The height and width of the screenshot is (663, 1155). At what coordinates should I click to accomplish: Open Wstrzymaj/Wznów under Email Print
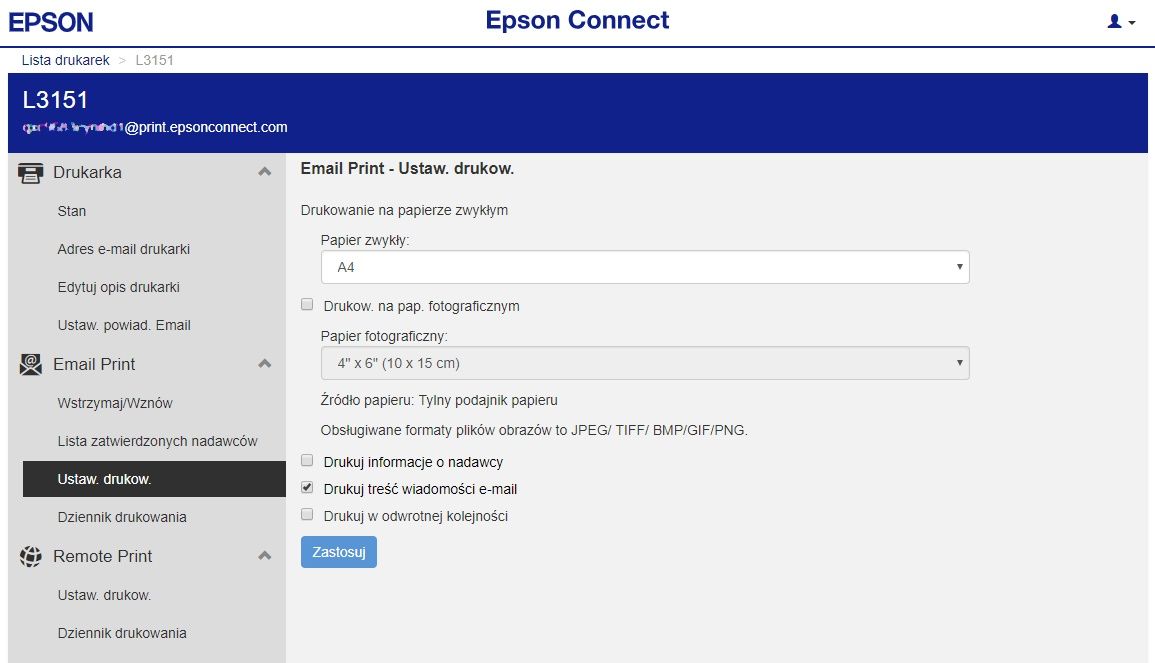click(x=115, y=403)
